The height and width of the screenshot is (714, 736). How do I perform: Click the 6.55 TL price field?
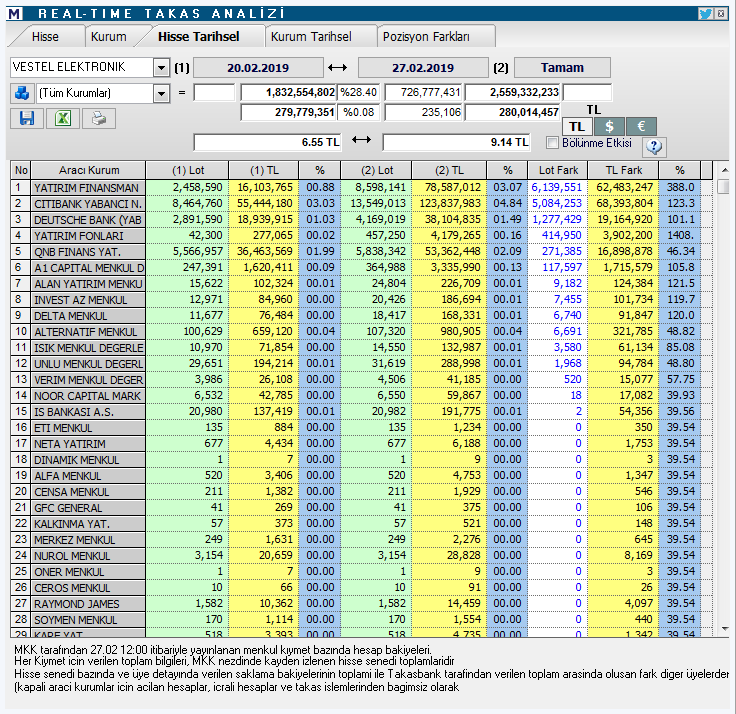pos(268,142)
